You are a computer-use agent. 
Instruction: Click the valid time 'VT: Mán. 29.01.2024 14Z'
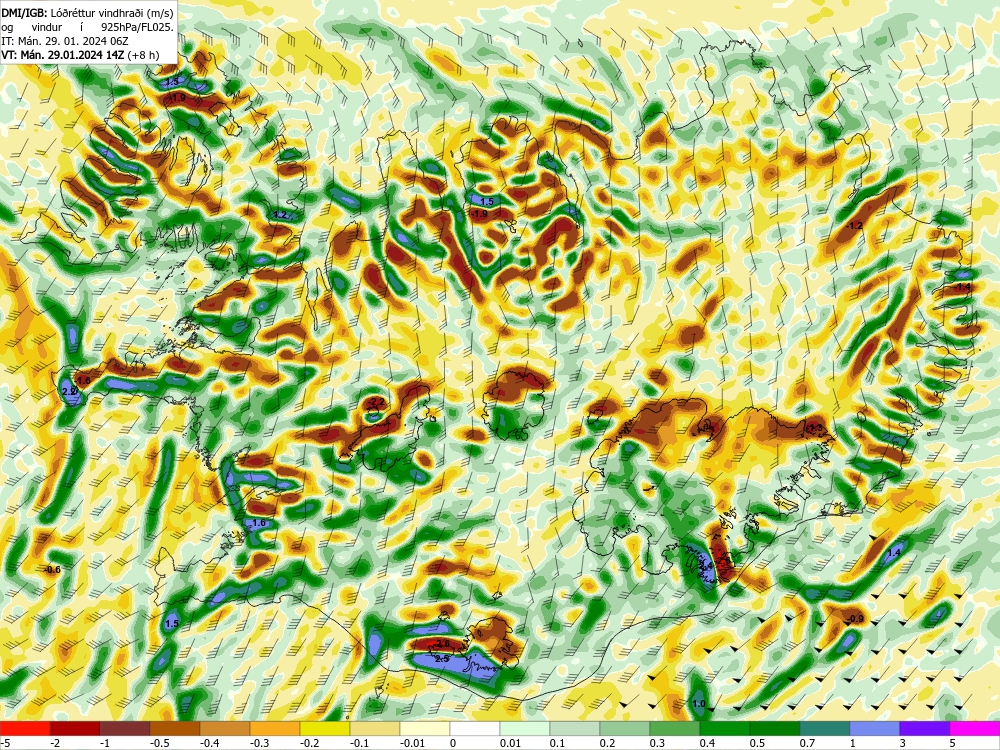click(x=63, y=55)
